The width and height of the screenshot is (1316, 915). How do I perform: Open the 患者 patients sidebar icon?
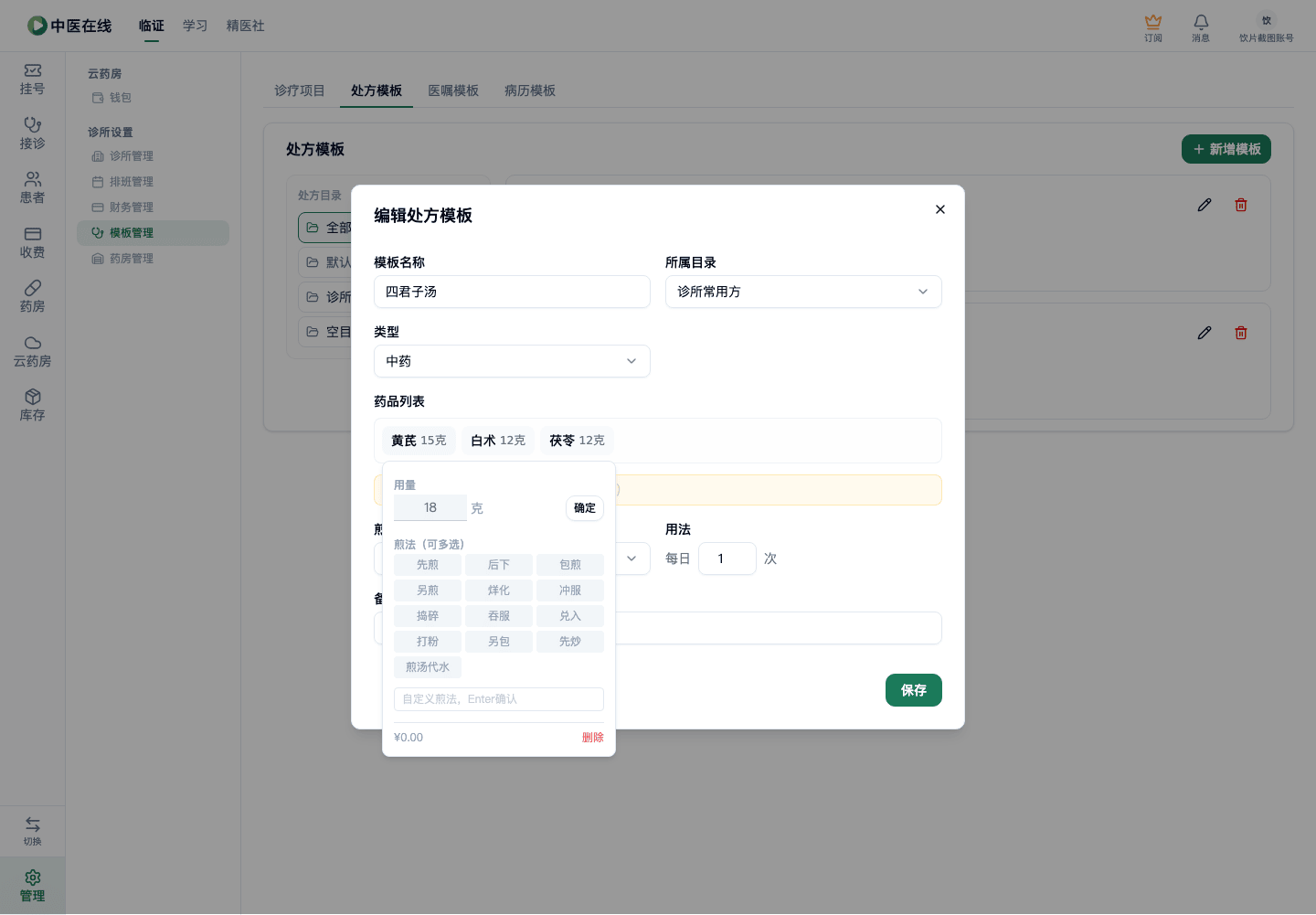[32, 188]
